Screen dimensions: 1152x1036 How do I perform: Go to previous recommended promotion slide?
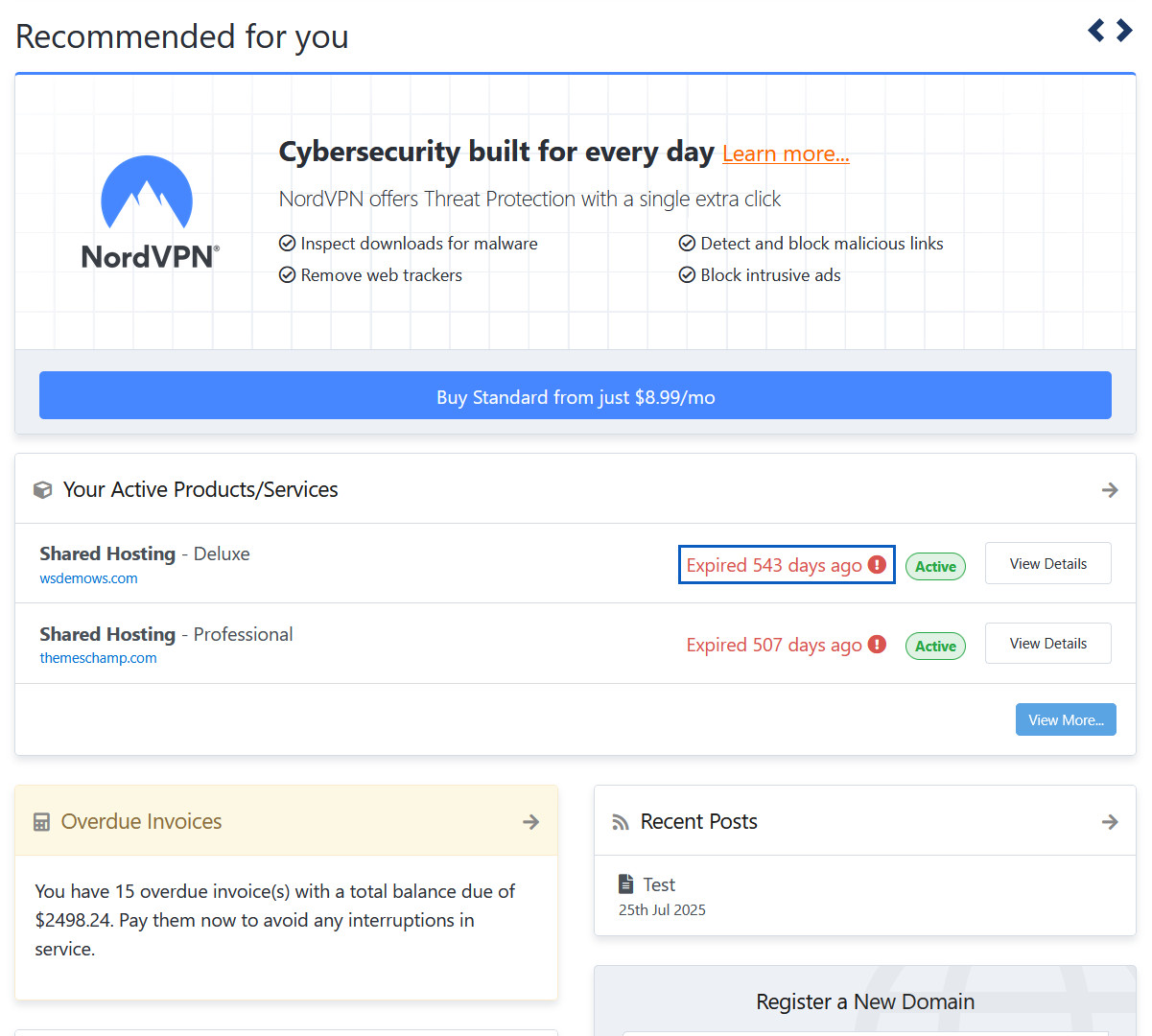1096,31
